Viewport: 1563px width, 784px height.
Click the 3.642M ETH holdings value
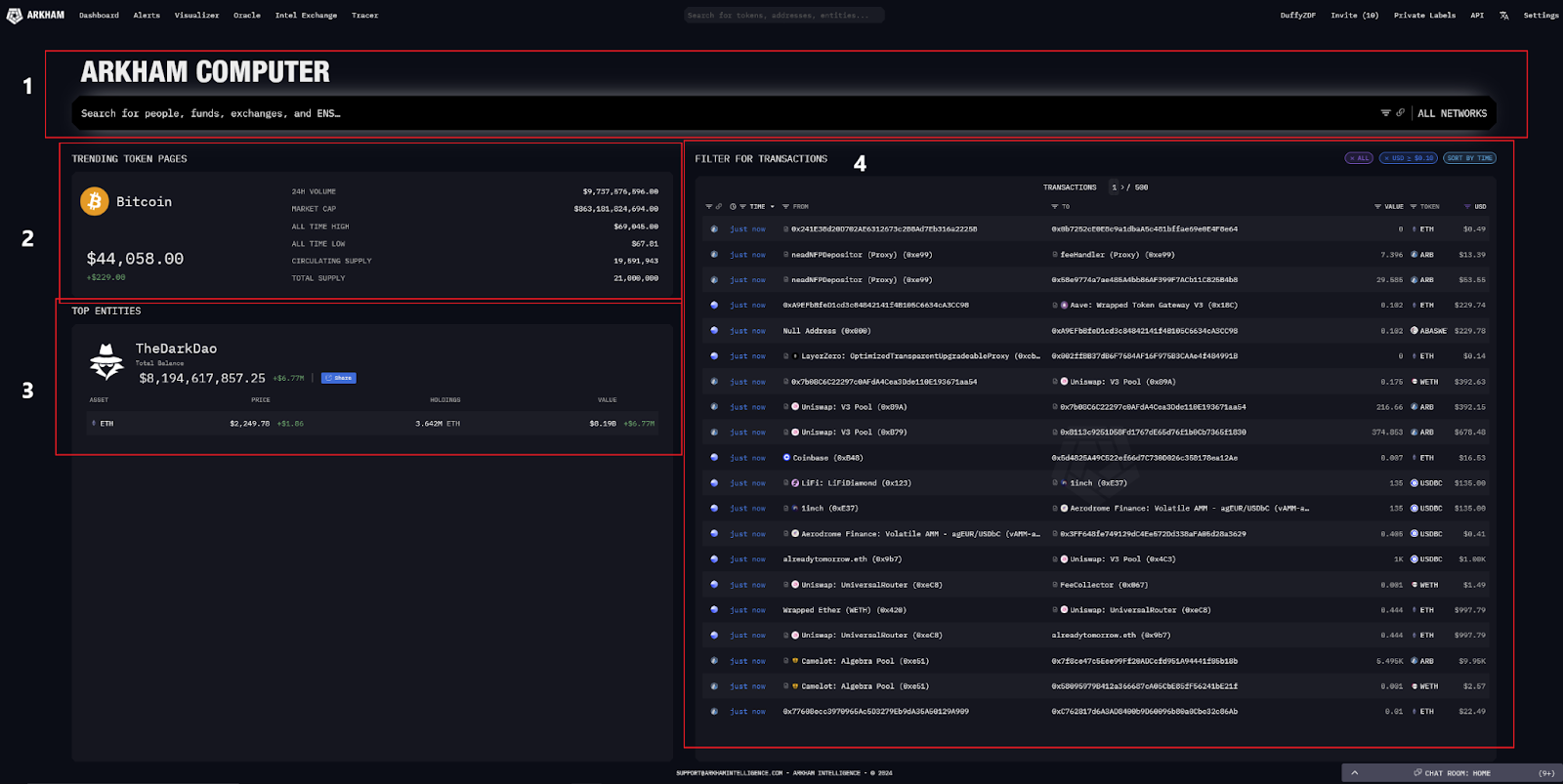(438, 424)
